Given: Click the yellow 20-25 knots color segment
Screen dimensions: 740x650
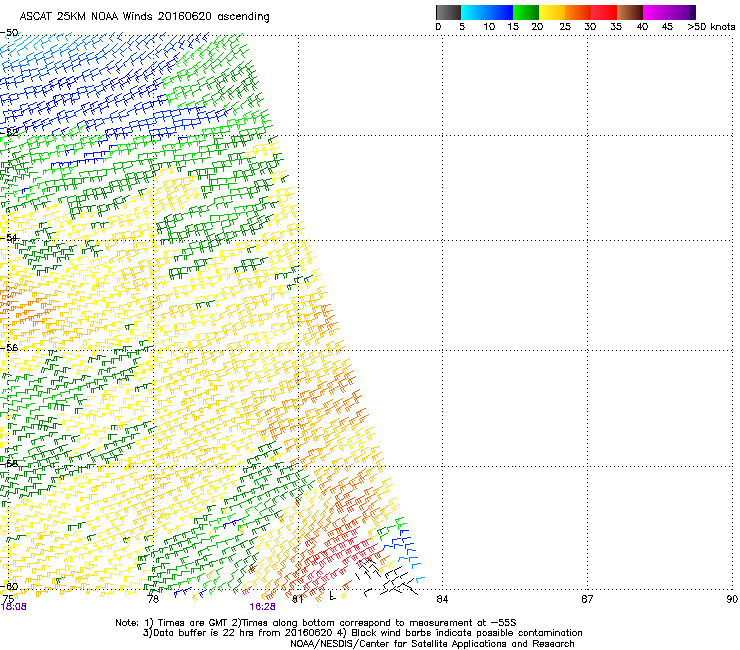Looking at the screenshot, I should (x=552, y=12).
